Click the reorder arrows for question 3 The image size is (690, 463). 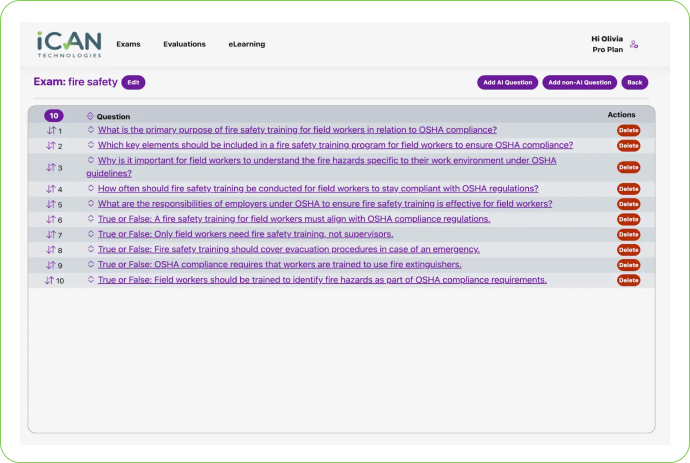pos(51,167)
